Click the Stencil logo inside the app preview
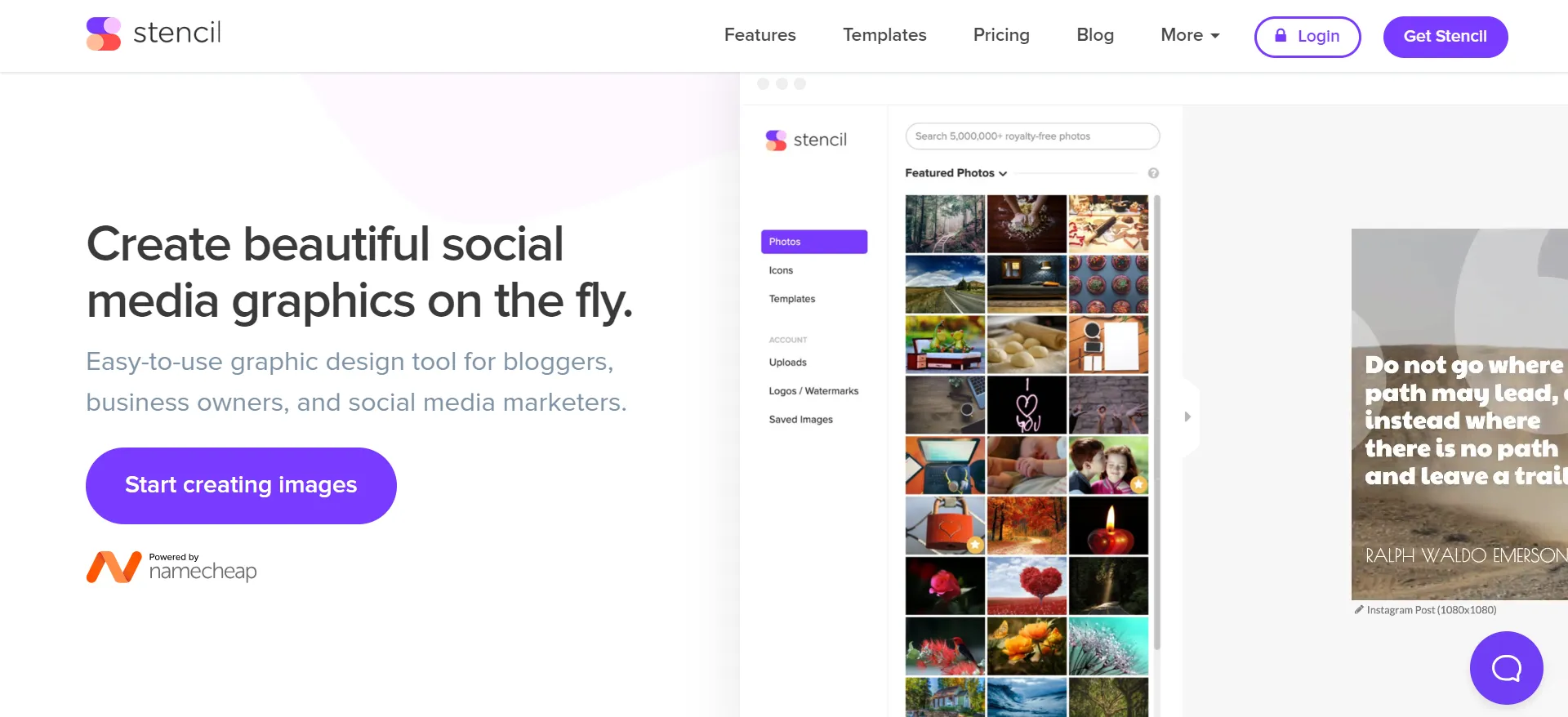Viewport: 1568px width, 717px height. (806, 140)
